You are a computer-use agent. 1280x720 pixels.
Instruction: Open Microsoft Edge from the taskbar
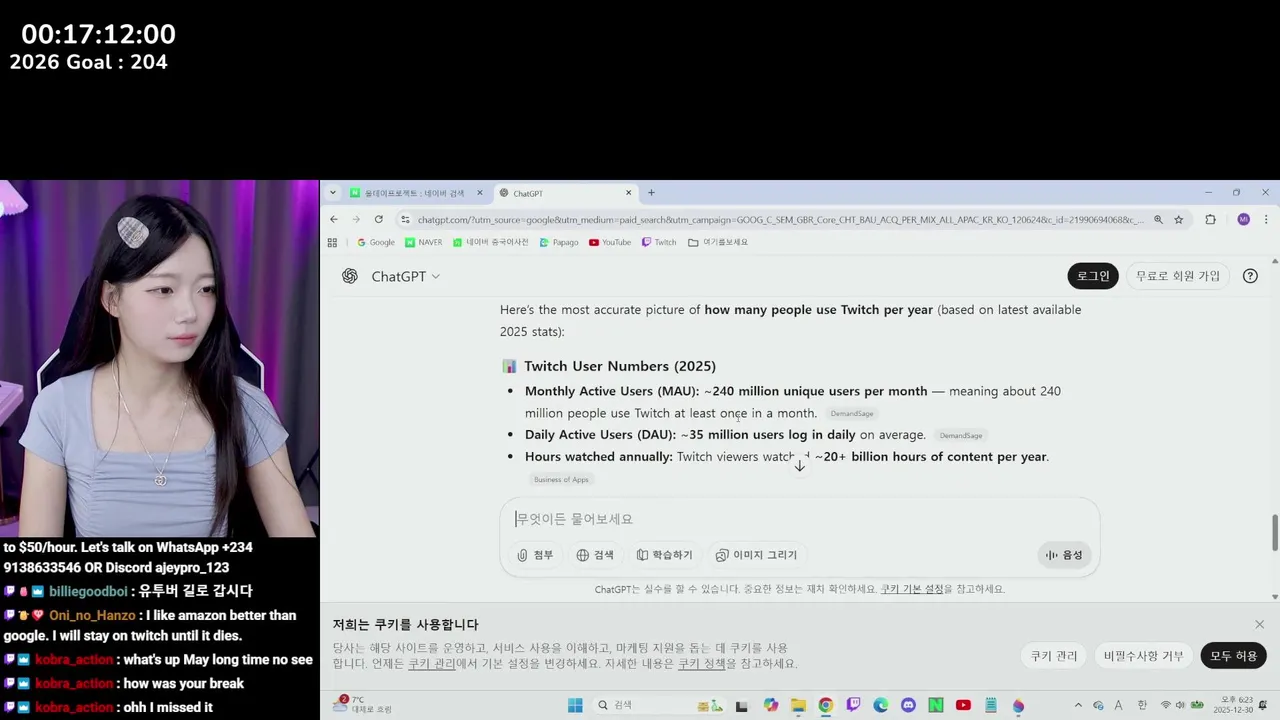[x=881, y=705]
